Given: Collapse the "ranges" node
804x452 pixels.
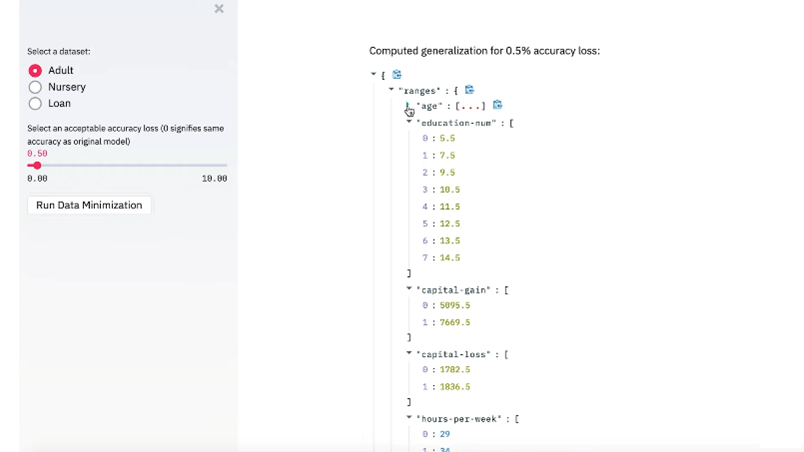Looking at the screenshot, I should point(391,89).
